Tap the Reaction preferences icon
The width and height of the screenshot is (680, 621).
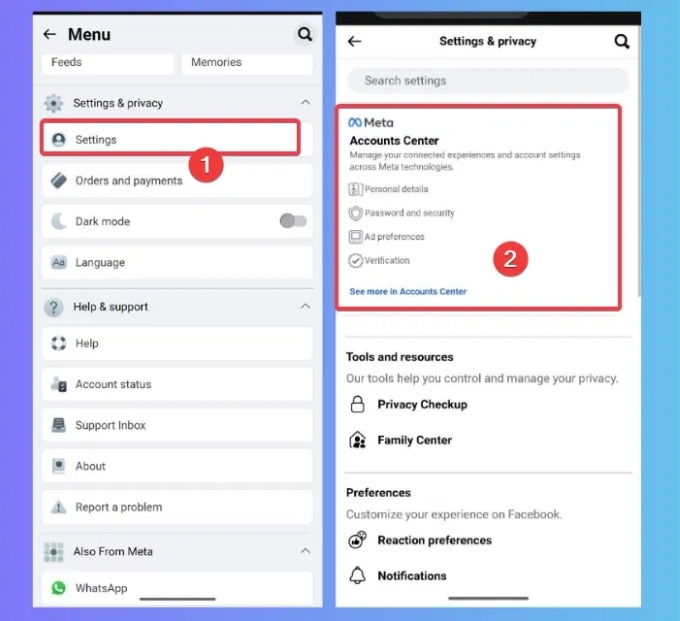click(357, 540)
